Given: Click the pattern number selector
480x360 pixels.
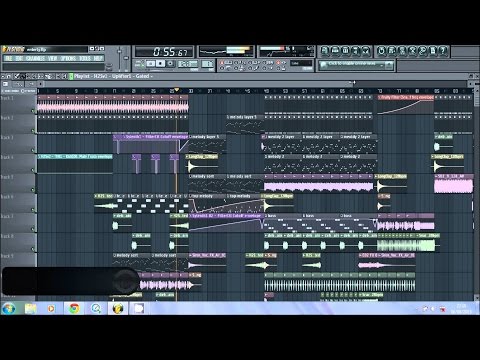Looking at the screenshot, I should click(207, 63).
